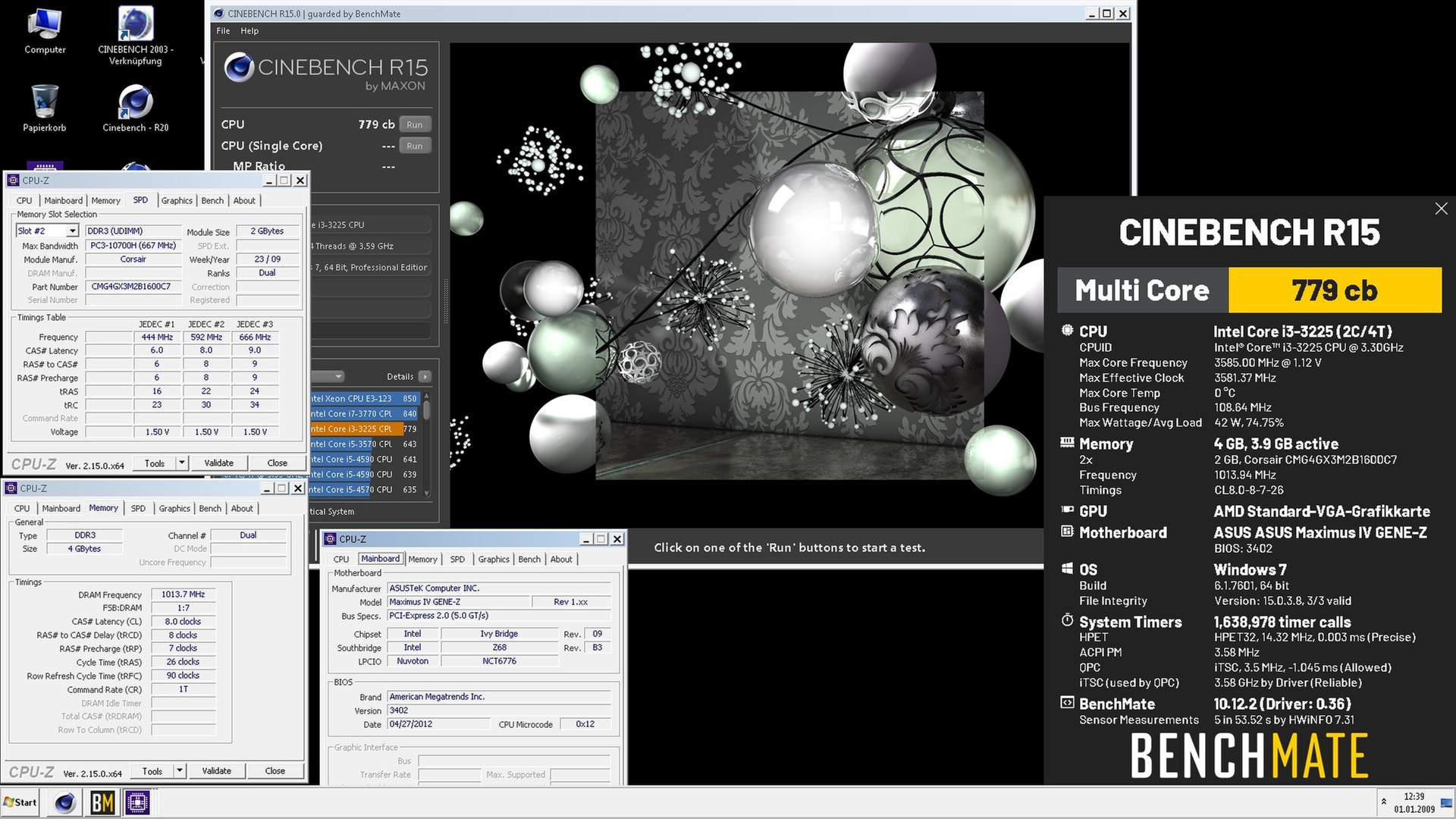
Task: Click BenchMate CPU chip icon
Action: [x=1067, y=331]
